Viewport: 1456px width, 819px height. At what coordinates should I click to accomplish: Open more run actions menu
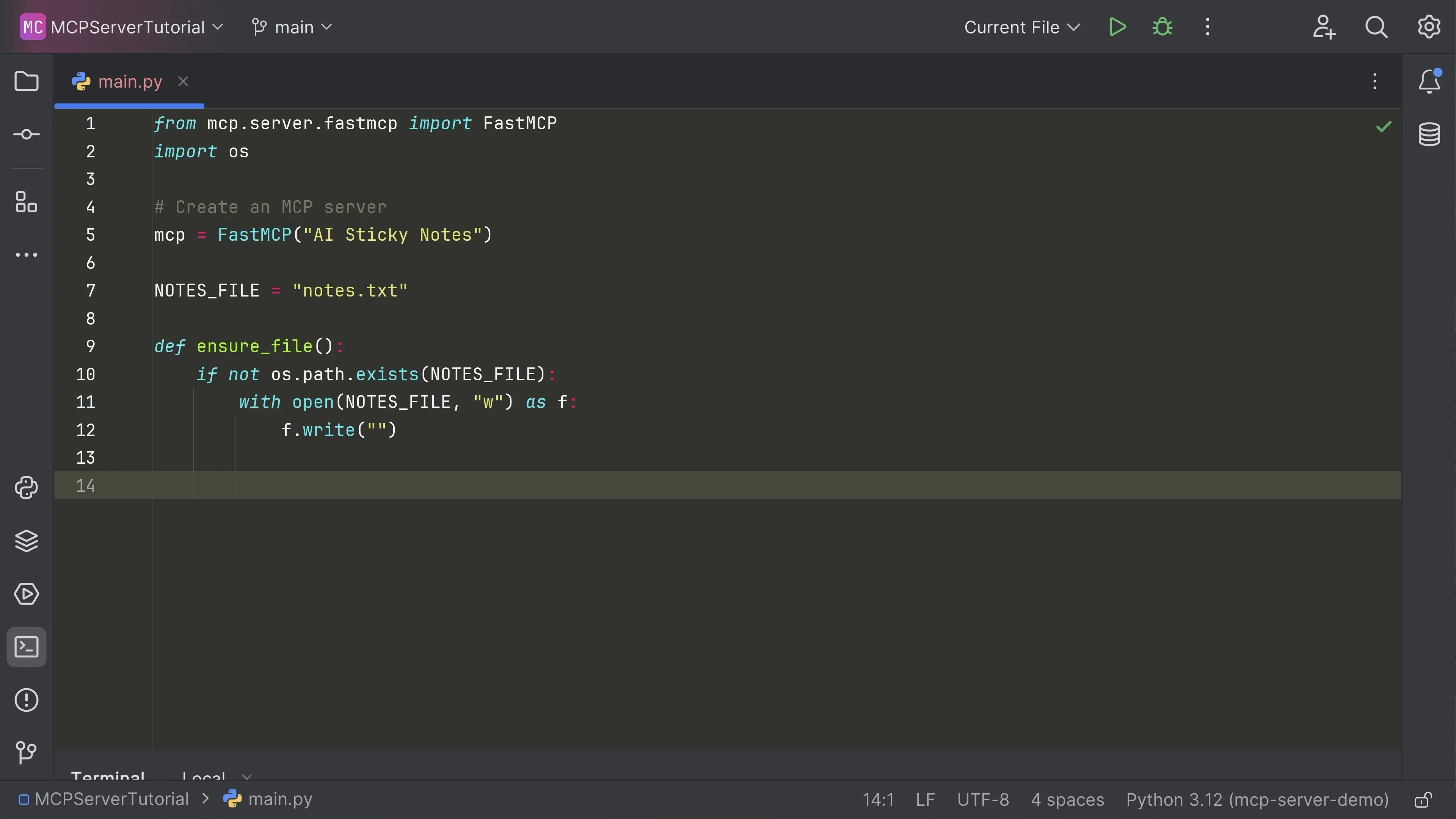[x=1207, y=27]
